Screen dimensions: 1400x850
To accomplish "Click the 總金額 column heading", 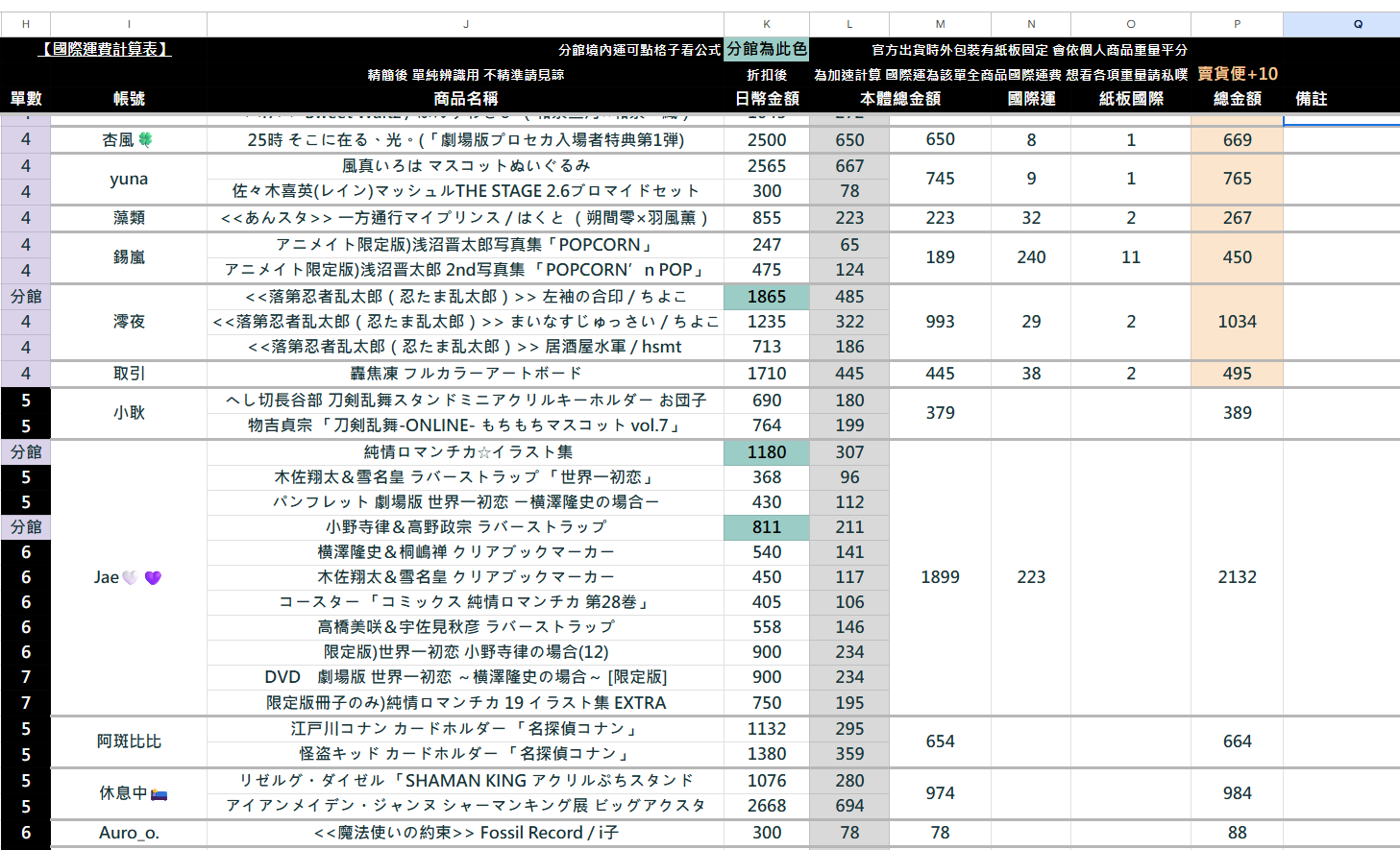I will click(x=1238, y=99).
